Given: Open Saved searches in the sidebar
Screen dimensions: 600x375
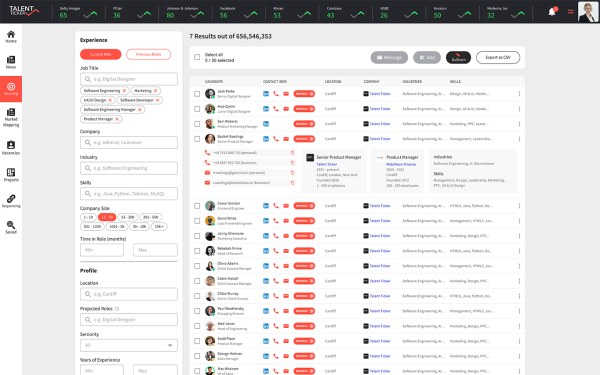Looking at the screenshot, I should pyautogui.click(x=11, y=227).
